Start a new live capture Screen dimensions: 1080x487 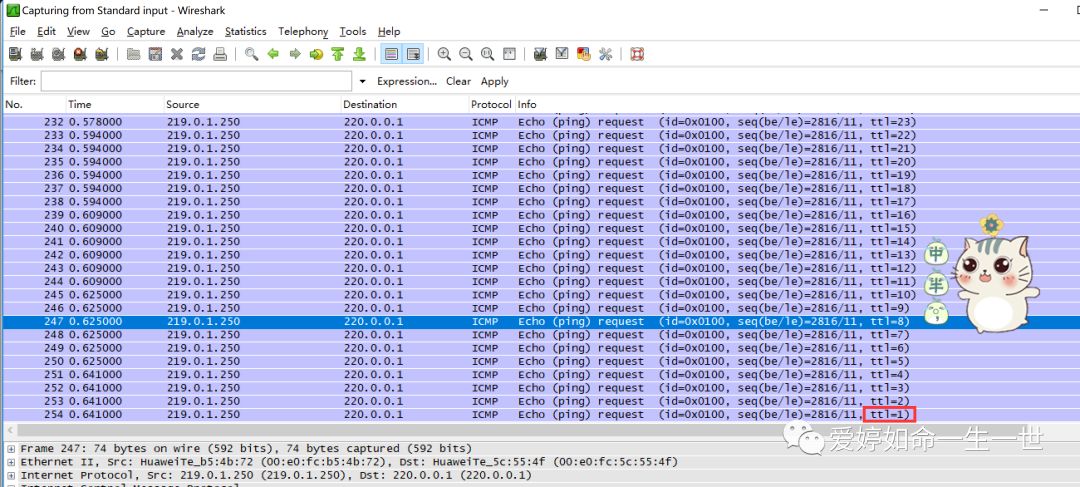pos(59,54)
